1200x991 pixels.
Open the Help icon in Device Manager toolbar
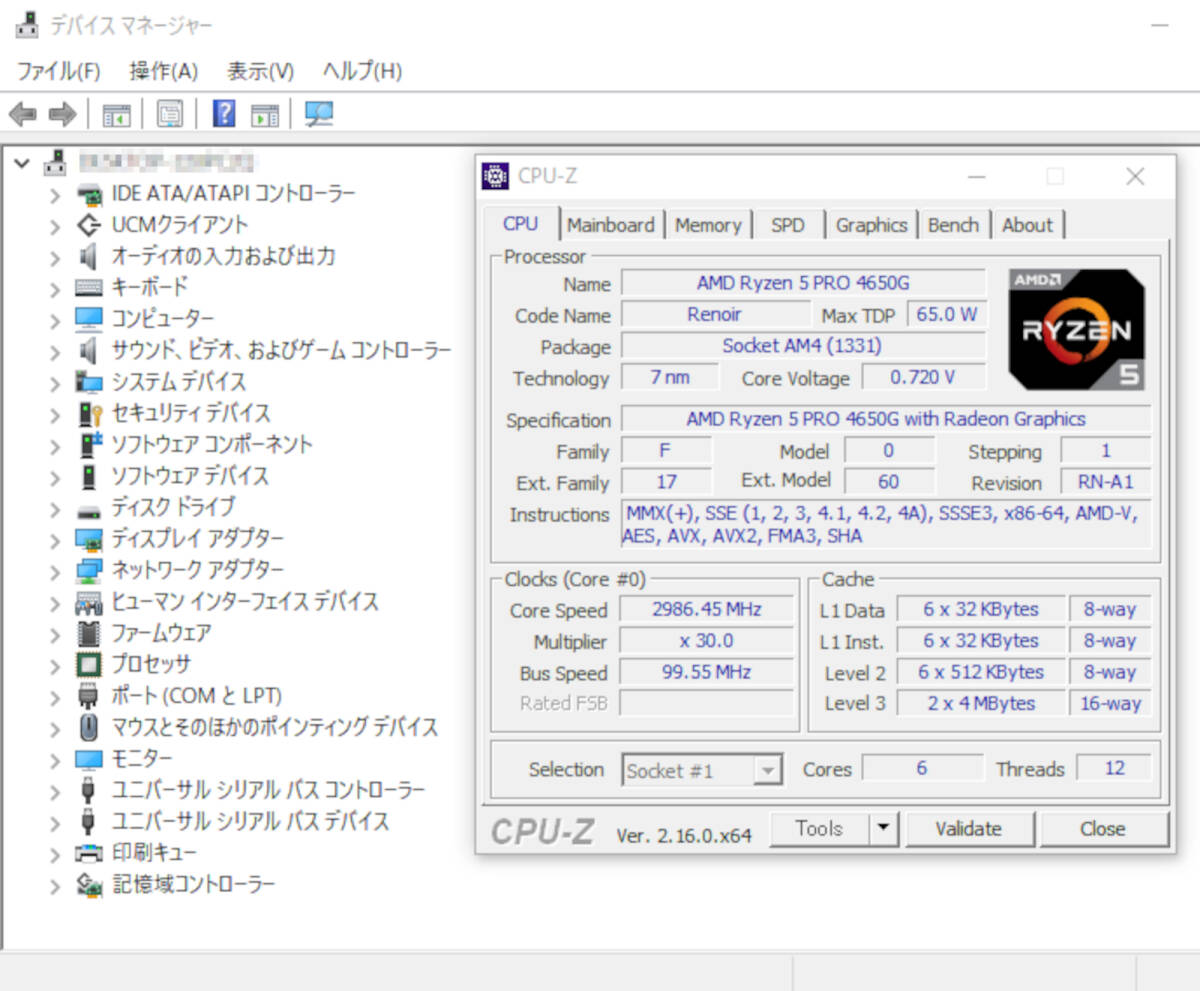tap(222, 113)
